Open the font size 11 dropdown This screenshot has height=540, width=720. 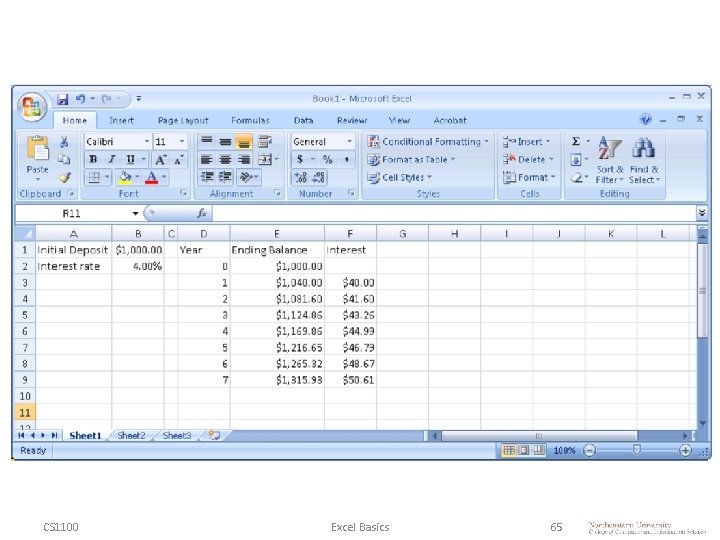[182, 141]
